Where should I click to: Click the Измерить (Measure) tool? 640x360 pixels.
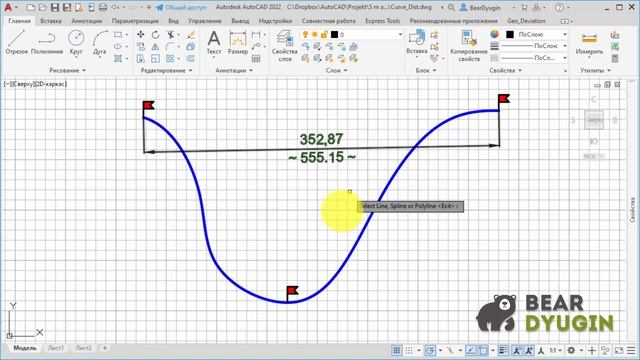[589, 43]
